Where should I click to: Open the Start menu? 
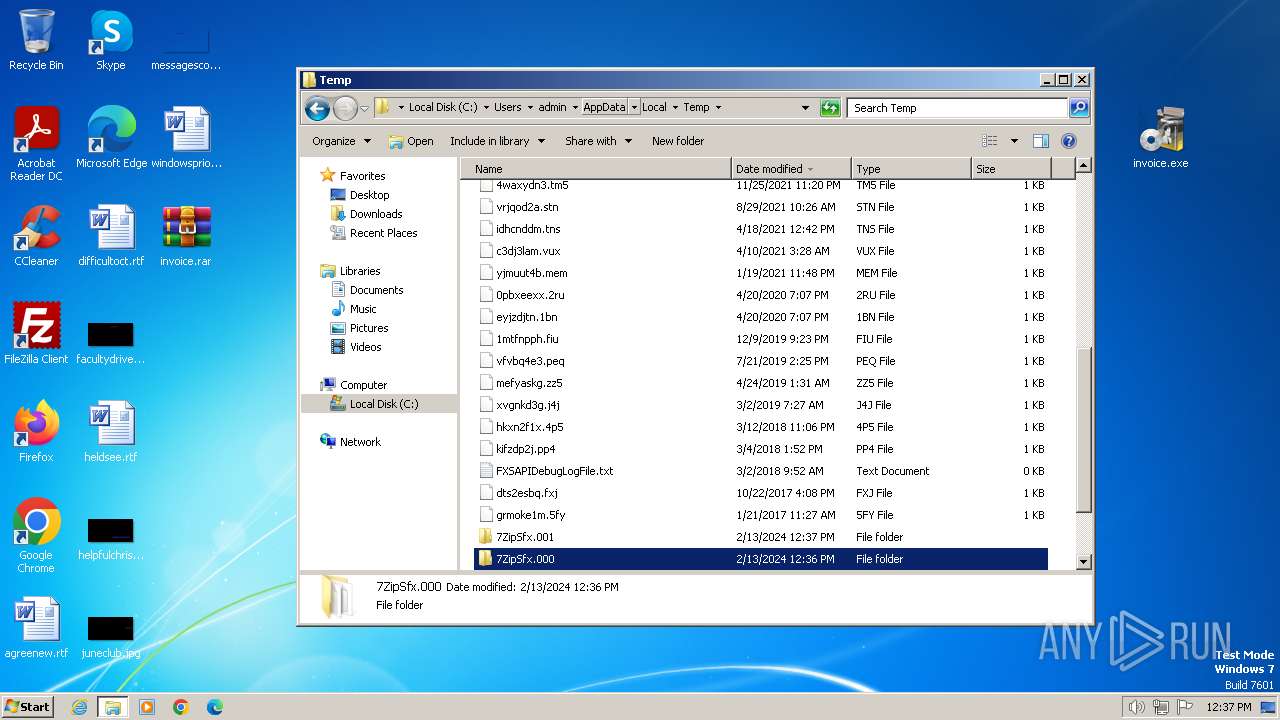[27, 707]
